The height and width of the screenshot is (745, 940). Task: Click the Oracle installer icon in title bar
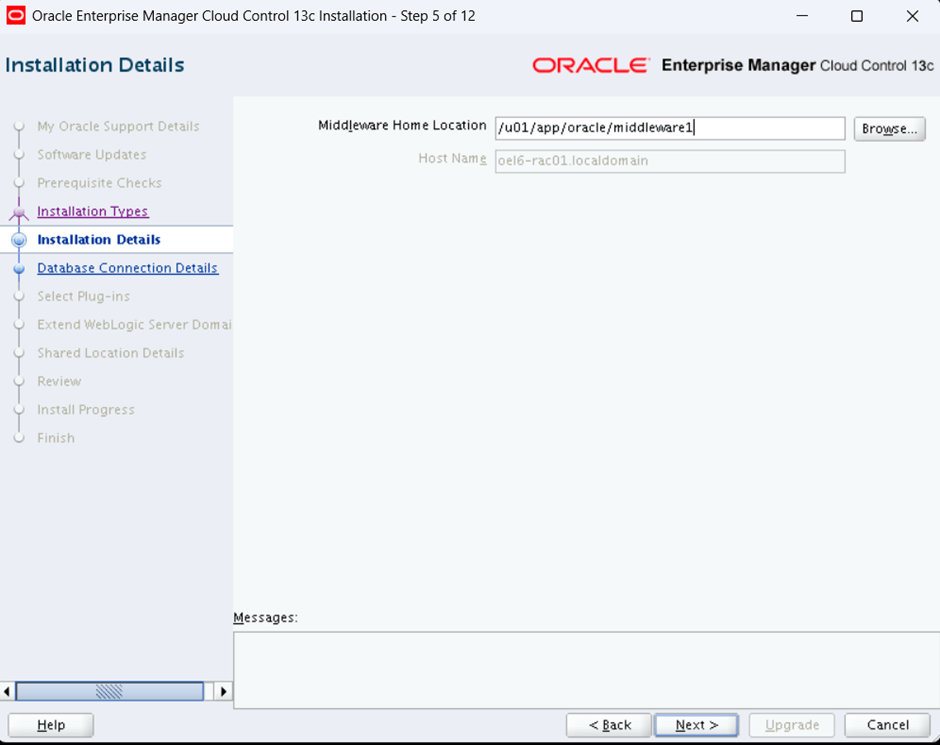pos(16,16)
